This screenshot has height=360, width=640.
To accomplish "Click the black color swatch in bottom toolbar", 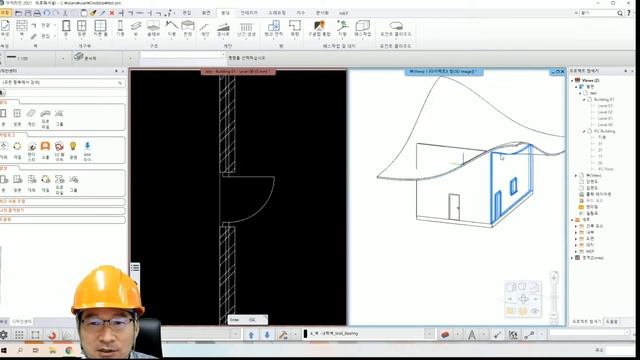I will point(305,334).
